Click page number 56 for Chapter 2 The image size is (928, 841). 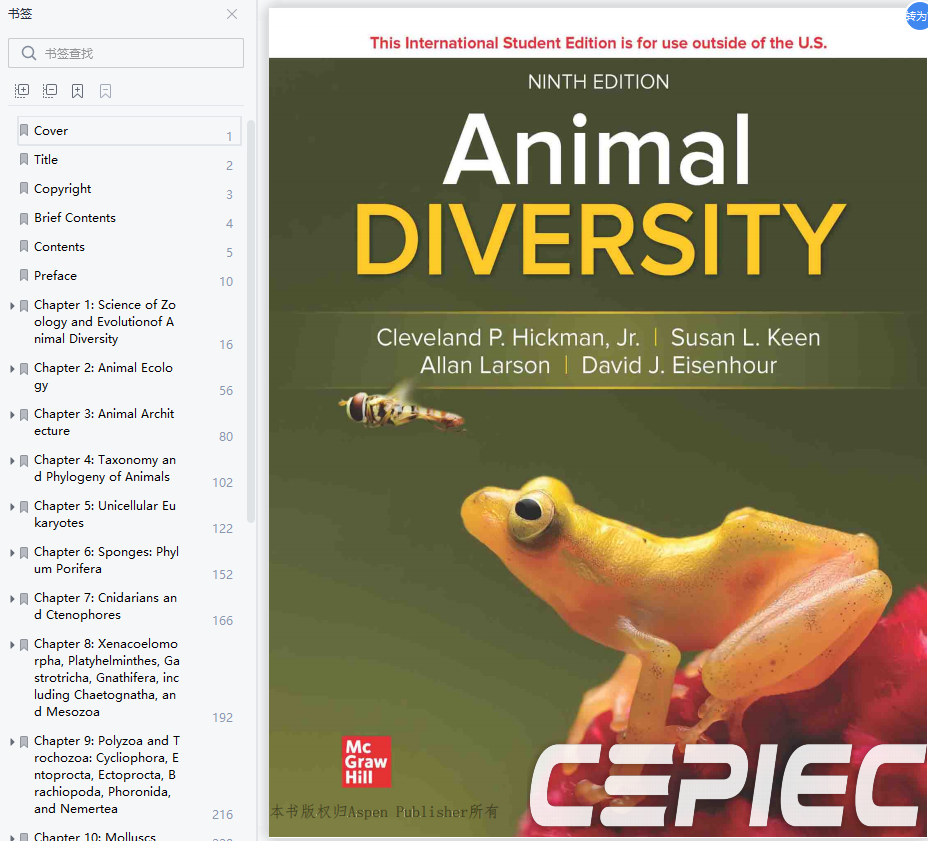coord(226,391)
